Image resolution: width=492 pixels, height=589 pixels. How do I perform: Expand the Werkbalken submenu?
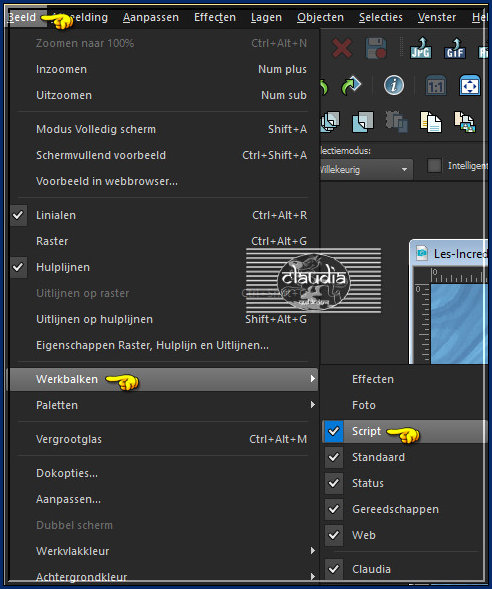(x=164, y=379)
